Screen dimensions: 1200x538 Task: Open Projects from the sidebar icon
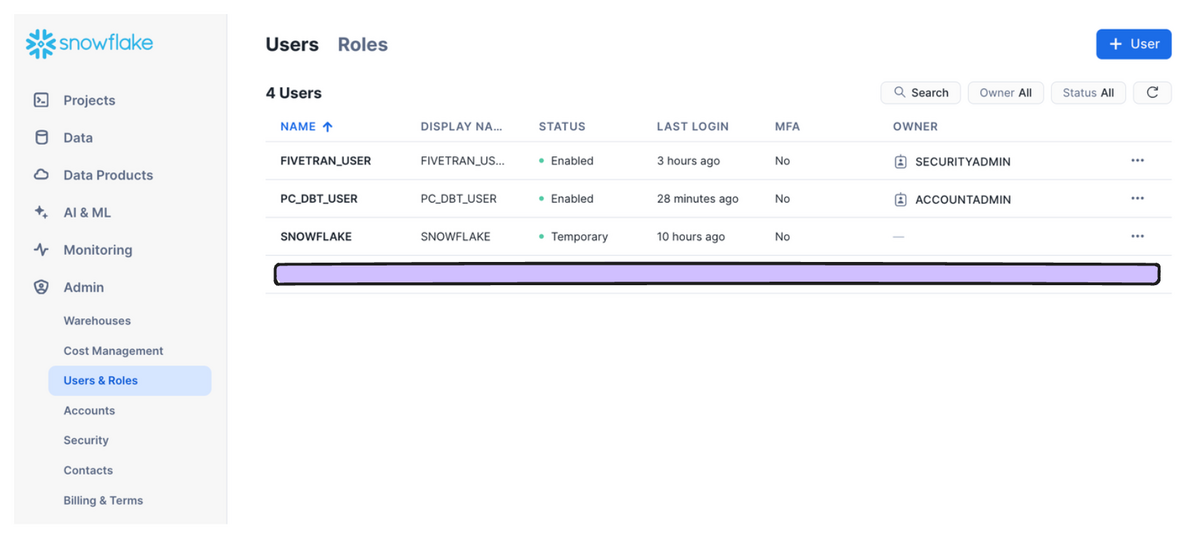pyautogui.click(x=41, y=100)
